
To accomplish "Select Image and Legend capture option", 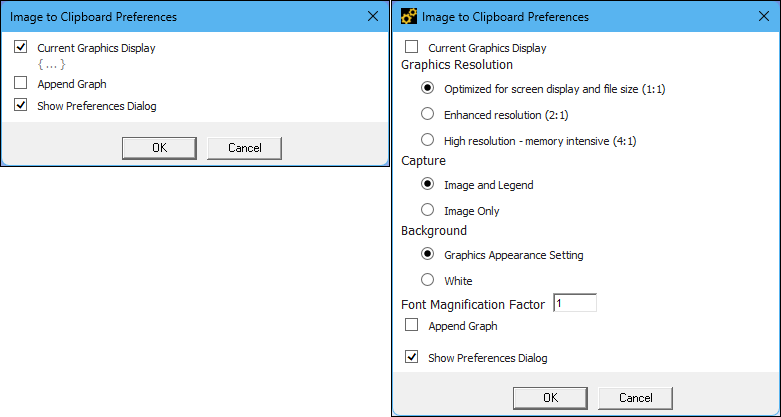I will click(x=428, y=184).
